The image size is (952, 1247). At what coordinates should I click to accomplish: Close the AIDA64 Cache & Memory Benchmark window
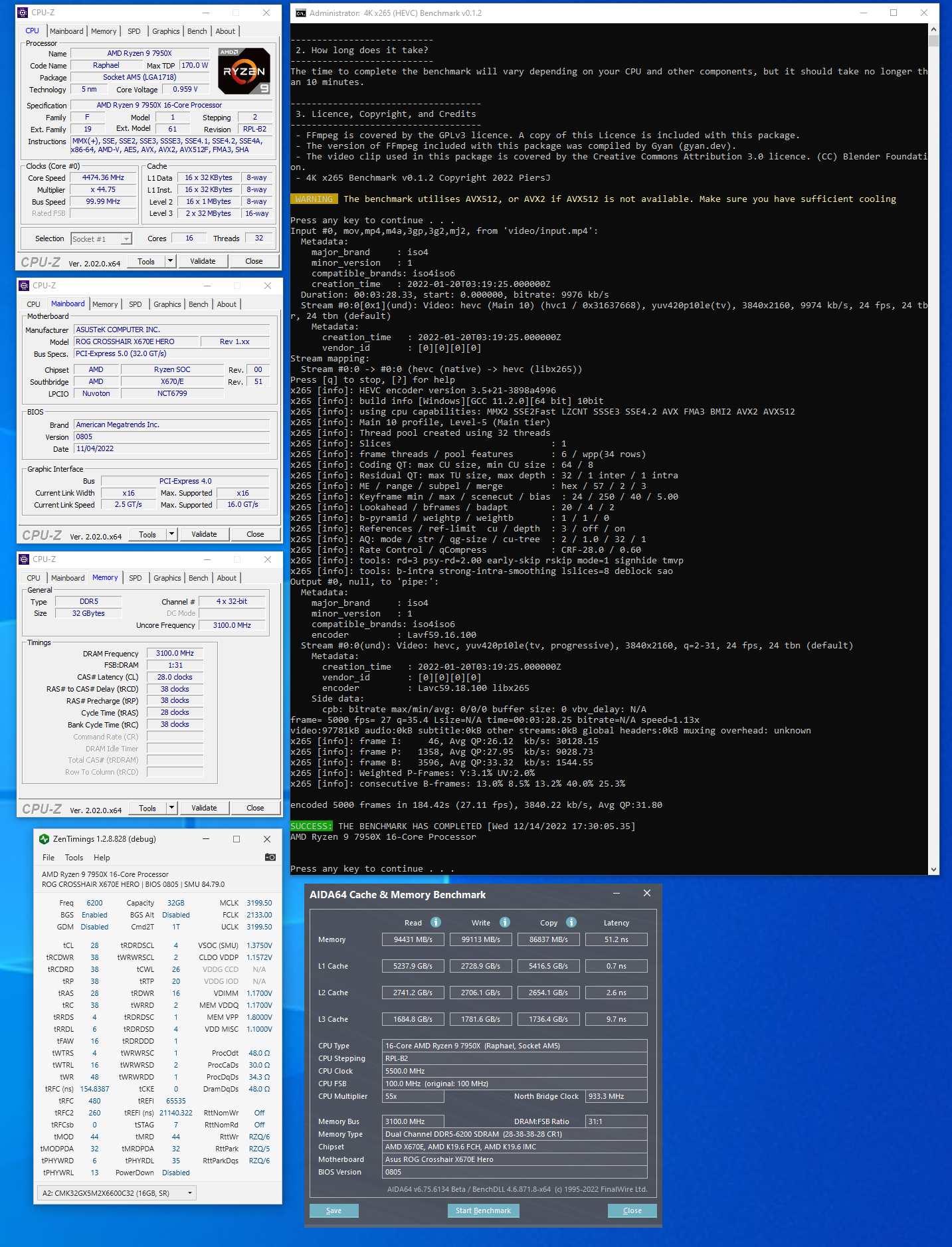(647, 894)
